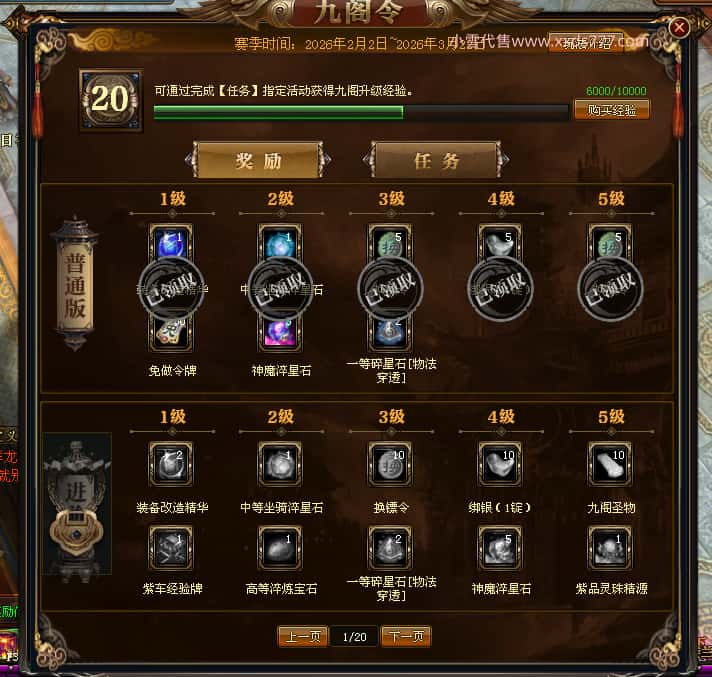Select the 紫品灵珠精源 reward icon

point(610,548)
